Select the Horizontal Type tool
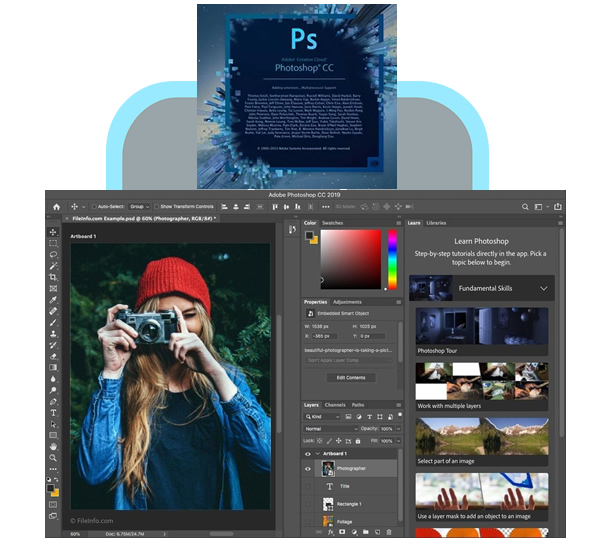Screen dimensions: 600x546 [x=53, y=412]
